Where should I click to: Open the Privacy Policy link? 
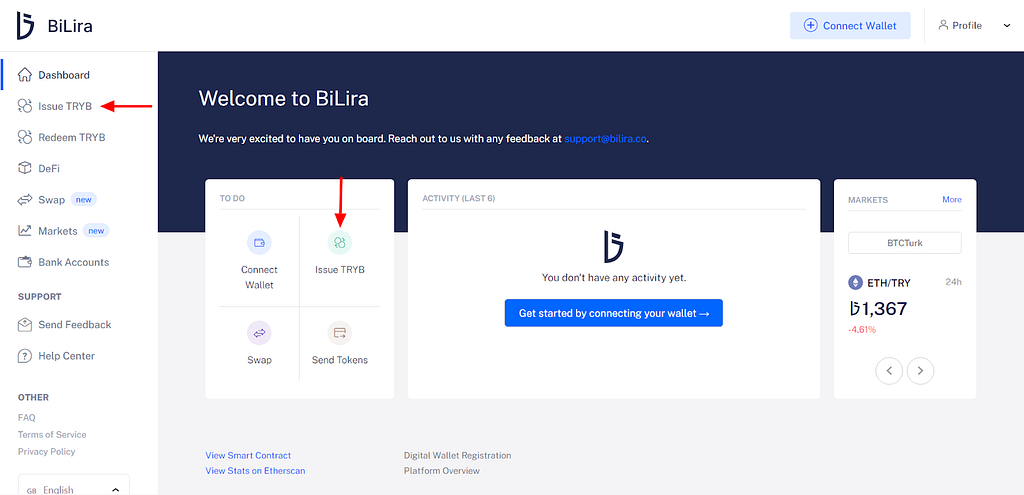click(x=46, y=451)
